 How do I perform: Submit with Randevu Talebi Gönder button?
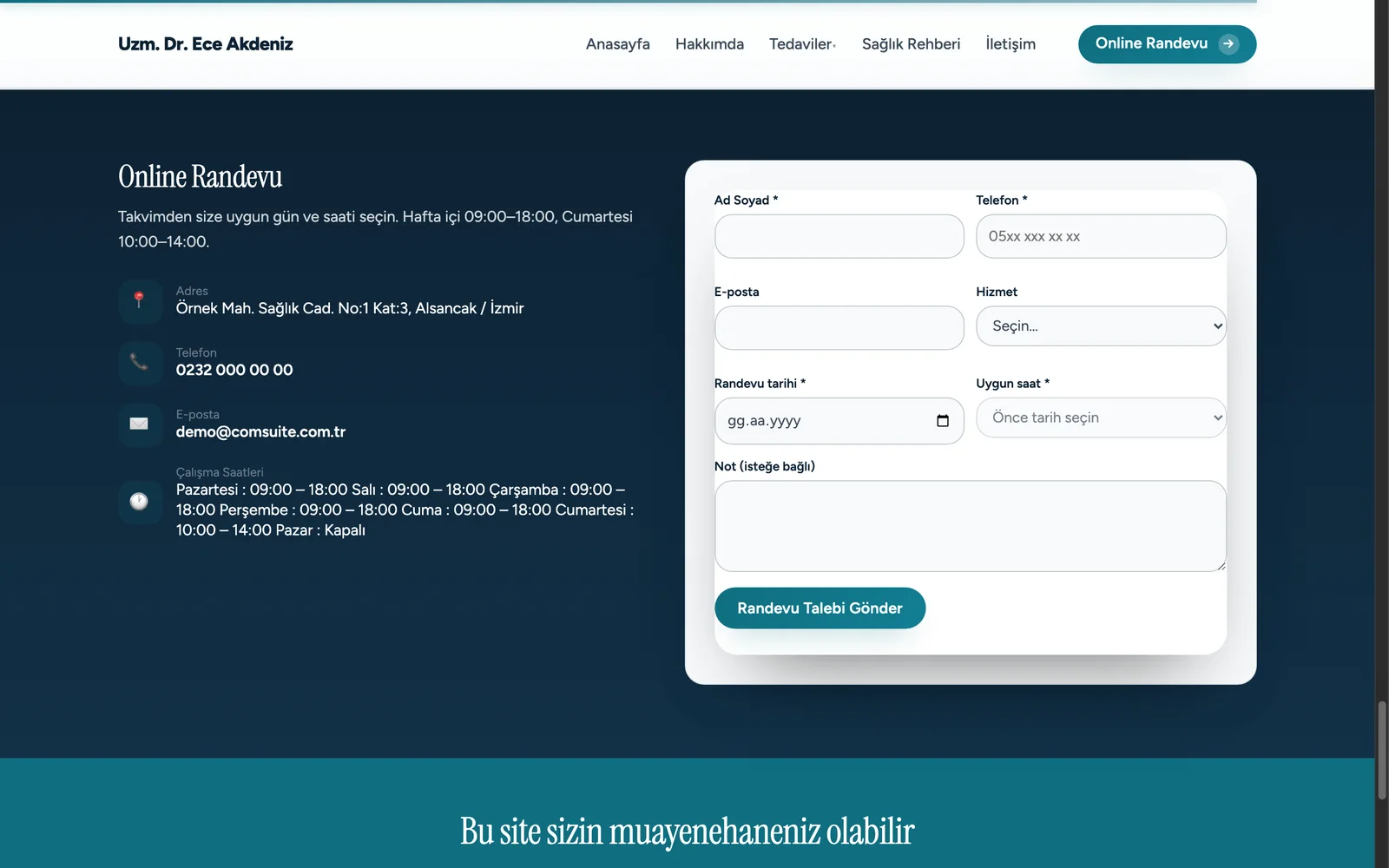click(820, 608)
